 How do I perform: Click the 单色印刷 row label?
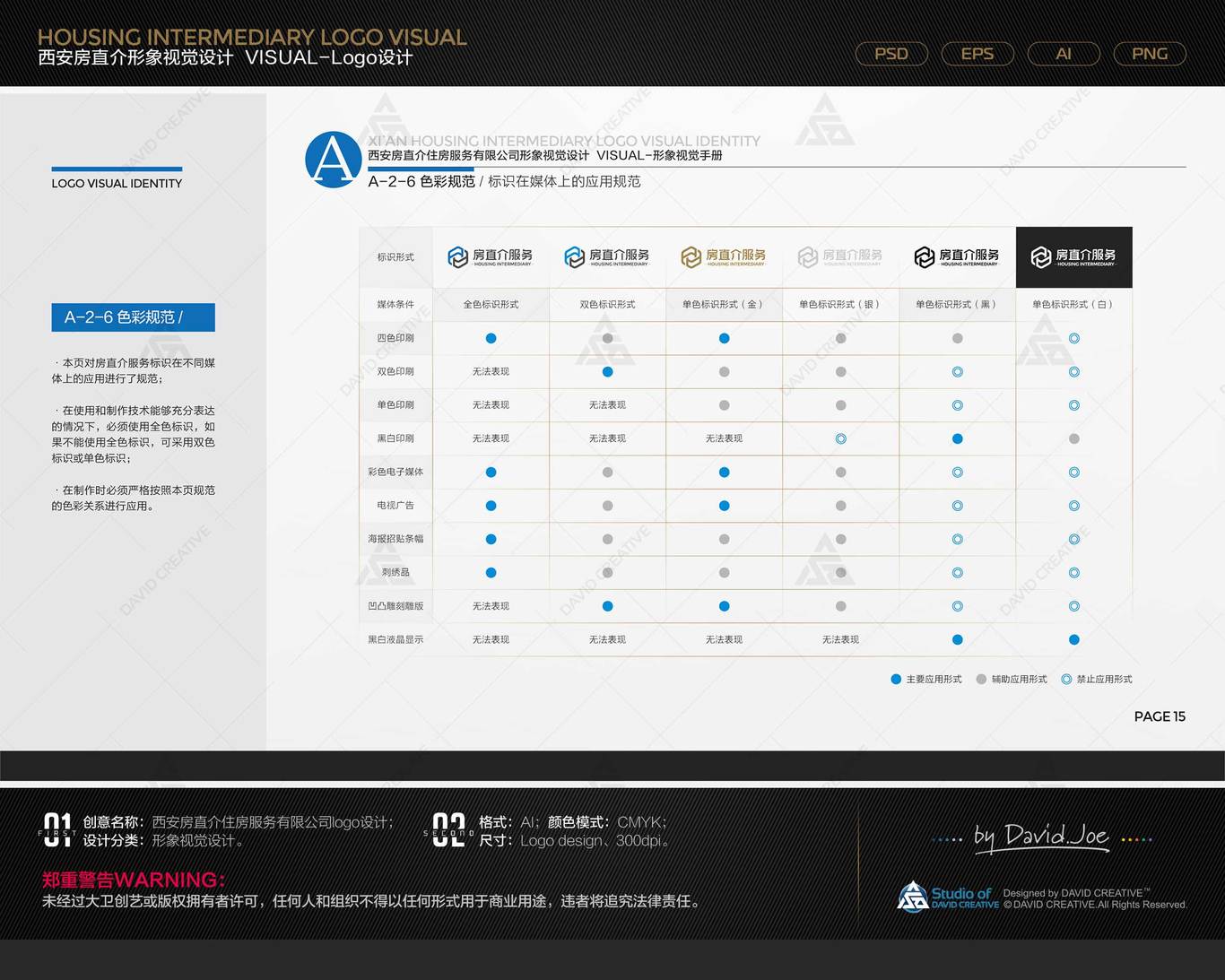pyautogui.click(x=395, y=405)
